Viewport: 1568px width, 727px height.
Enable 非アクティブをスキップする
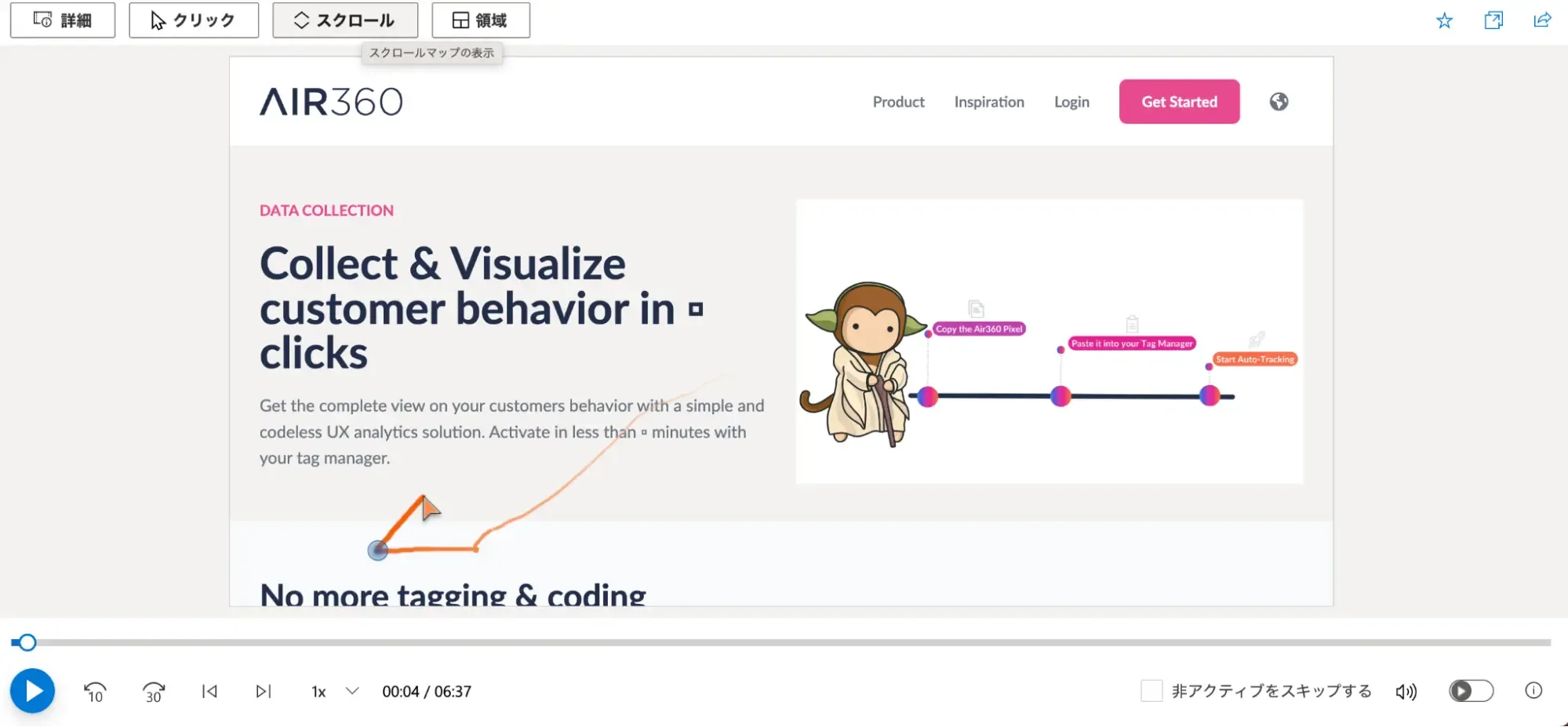[1151, 691]
